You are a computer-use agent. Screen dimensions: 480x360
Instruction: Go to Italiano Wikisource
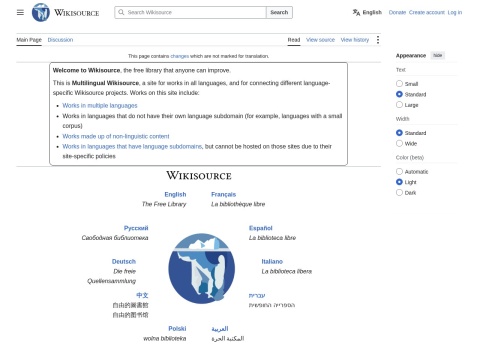(x=272, y=261)
